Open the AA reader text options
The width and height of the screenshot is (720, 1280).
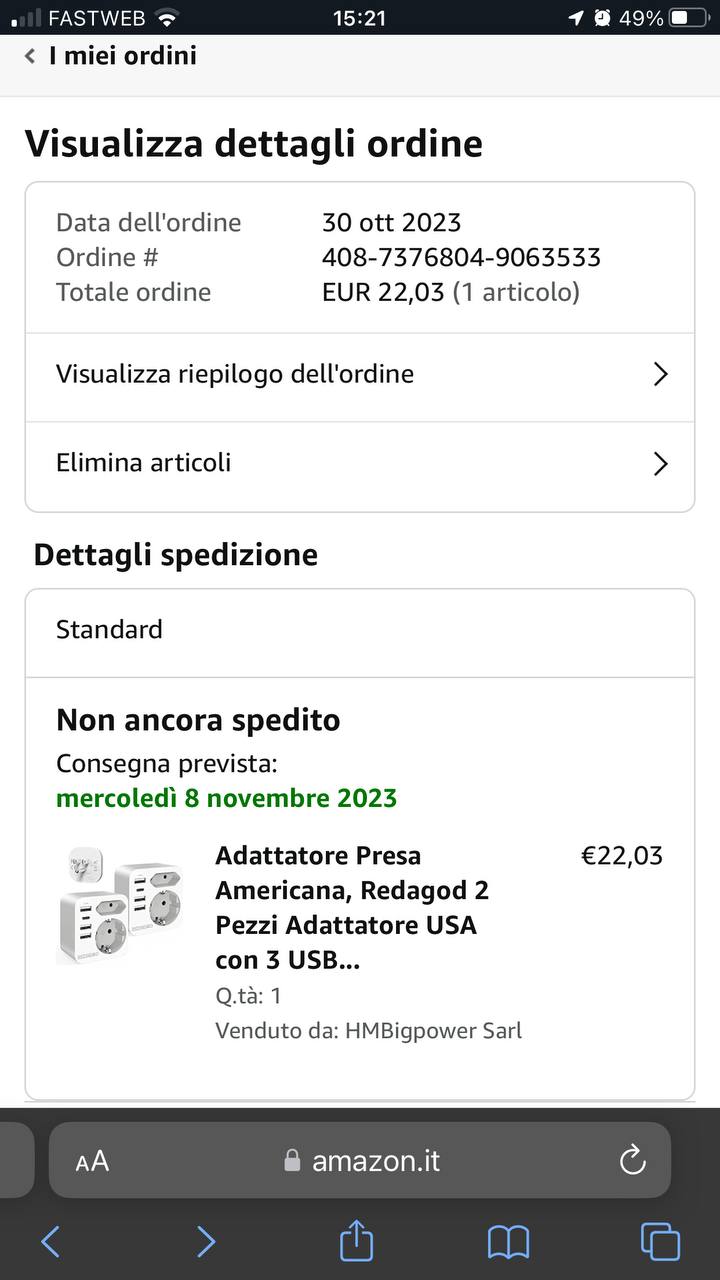[x=92, y=1161]
